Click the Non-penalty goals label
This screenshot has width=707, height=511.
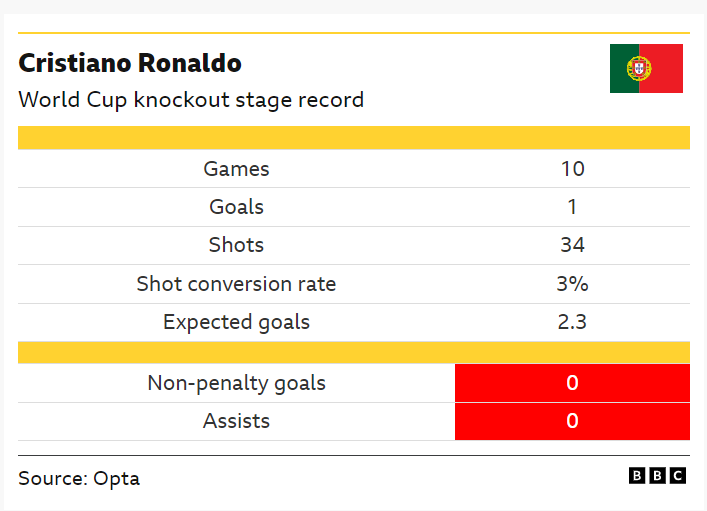pos(236,383)
